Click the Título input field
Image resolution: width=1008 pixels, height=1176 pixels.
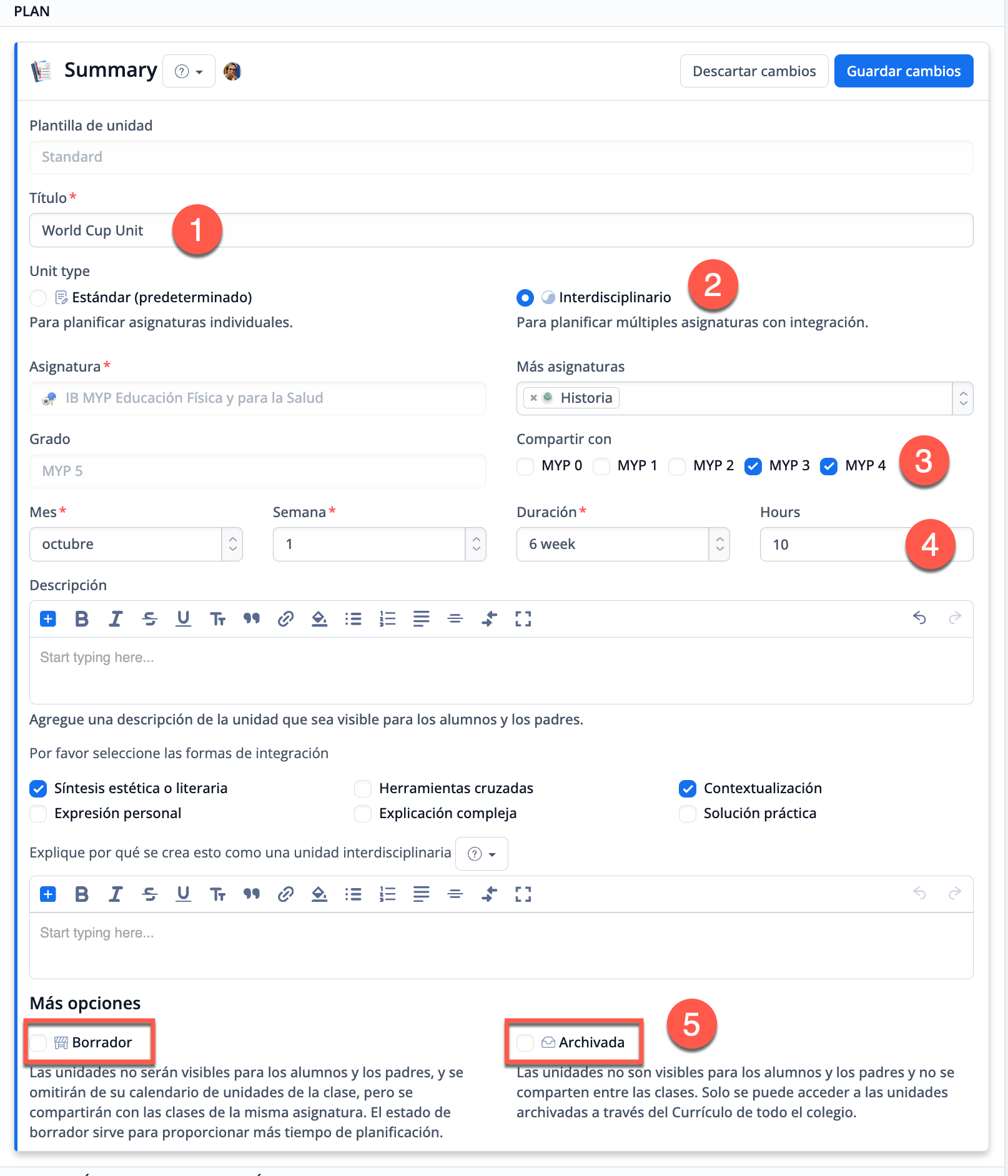pos(501,230)
